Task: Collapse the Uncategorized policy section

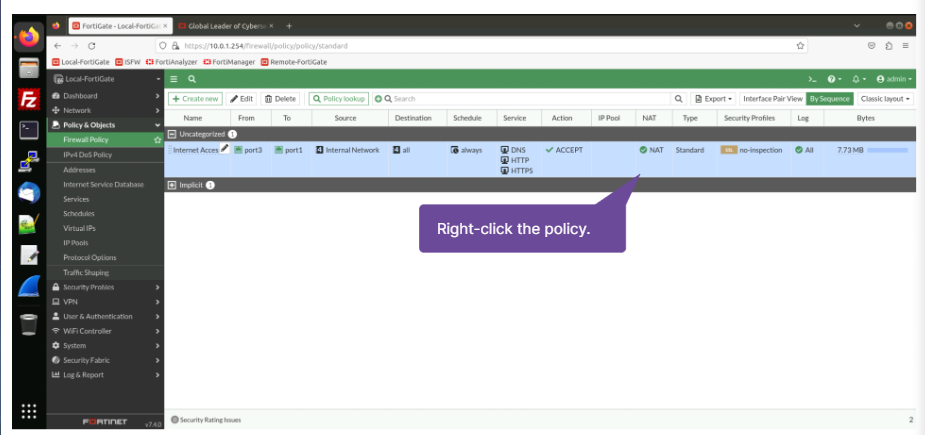Action: [x=172, y=135]
